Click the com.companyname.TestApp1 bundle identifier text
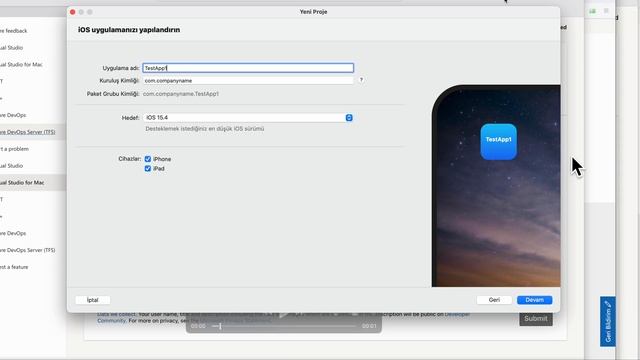Viewport: 640px width, 360px height. pyautogui.click(x=181, y=93)
